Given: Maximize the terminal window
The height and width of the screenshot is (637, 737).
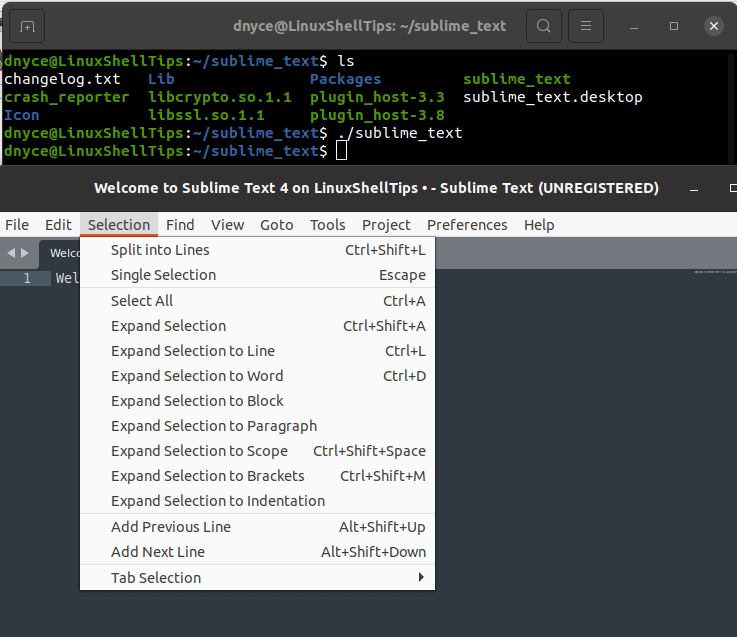Looking at the screenshot, I should point(674,26).
